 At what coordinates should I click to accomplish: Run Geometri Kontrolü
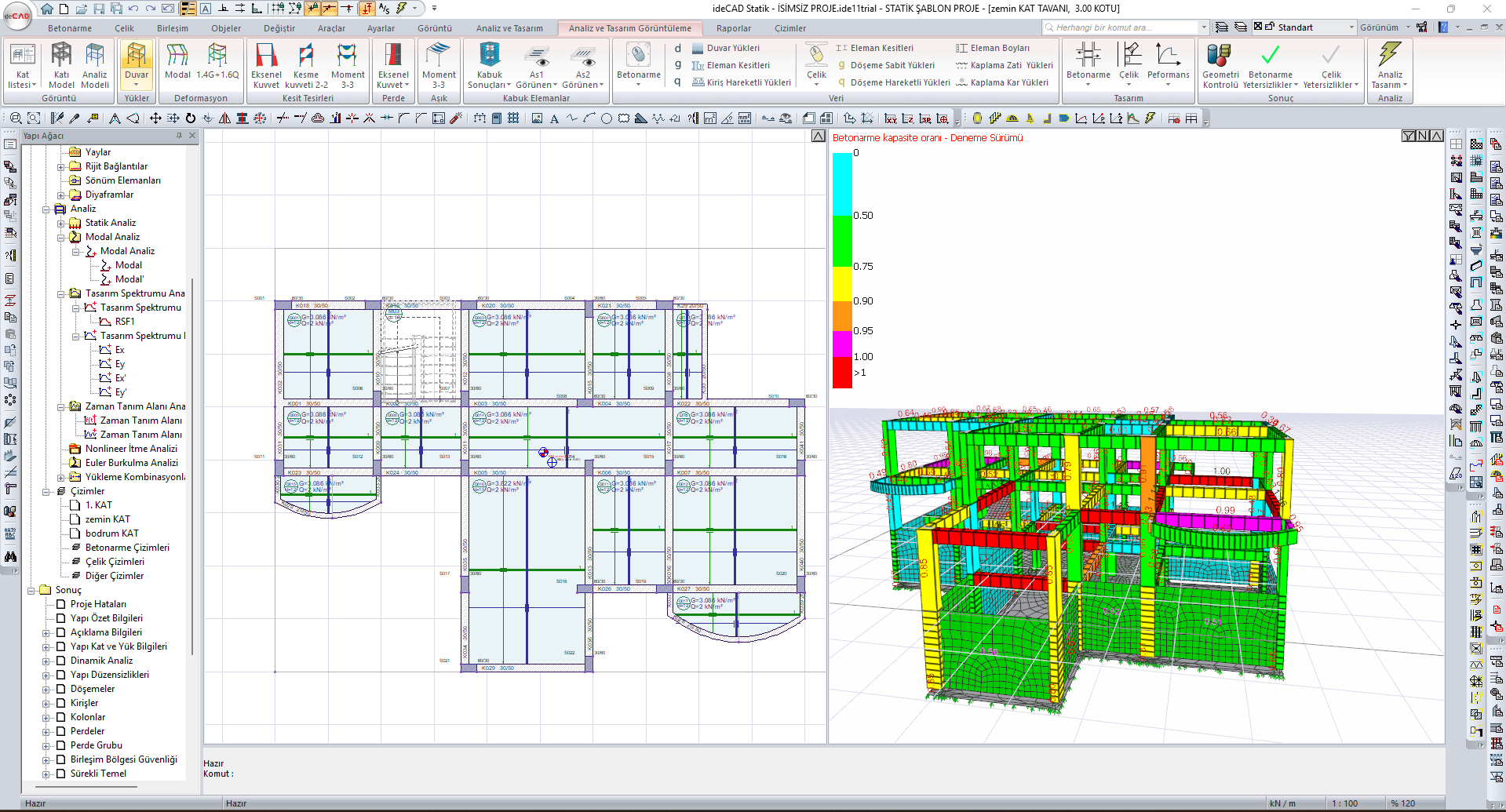[x=1220, y=66]
